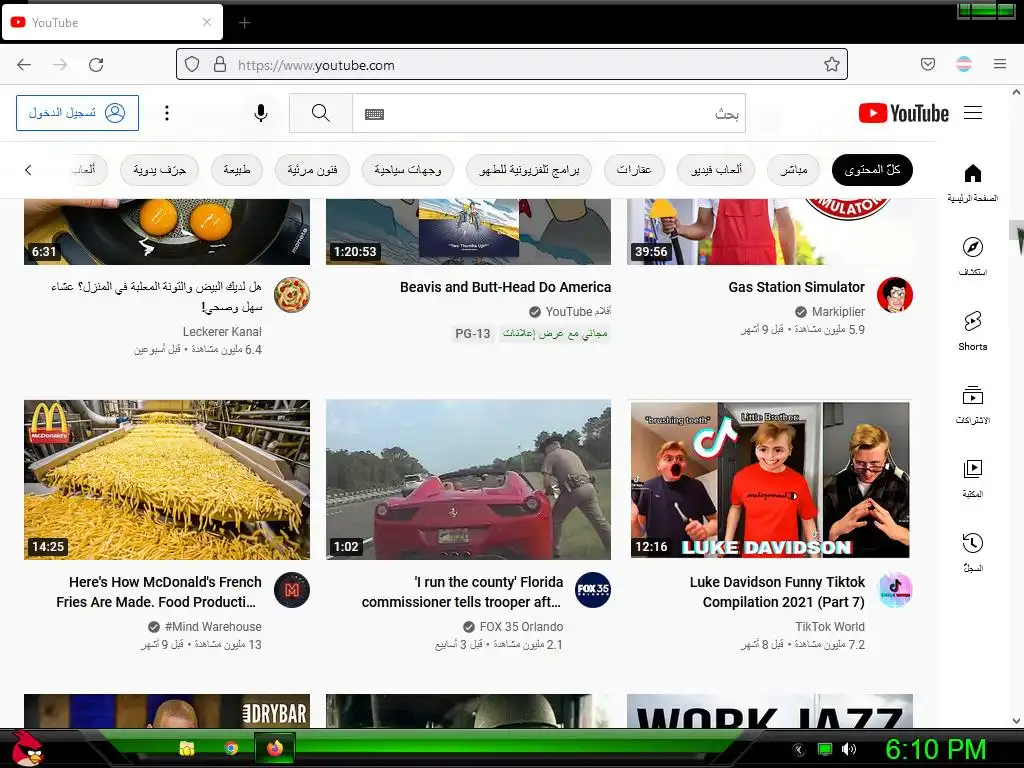This screenshot has width=1024, height=768.
Task: Open the red Ferrari trooper video thumbnail
Action: point(468,479)
